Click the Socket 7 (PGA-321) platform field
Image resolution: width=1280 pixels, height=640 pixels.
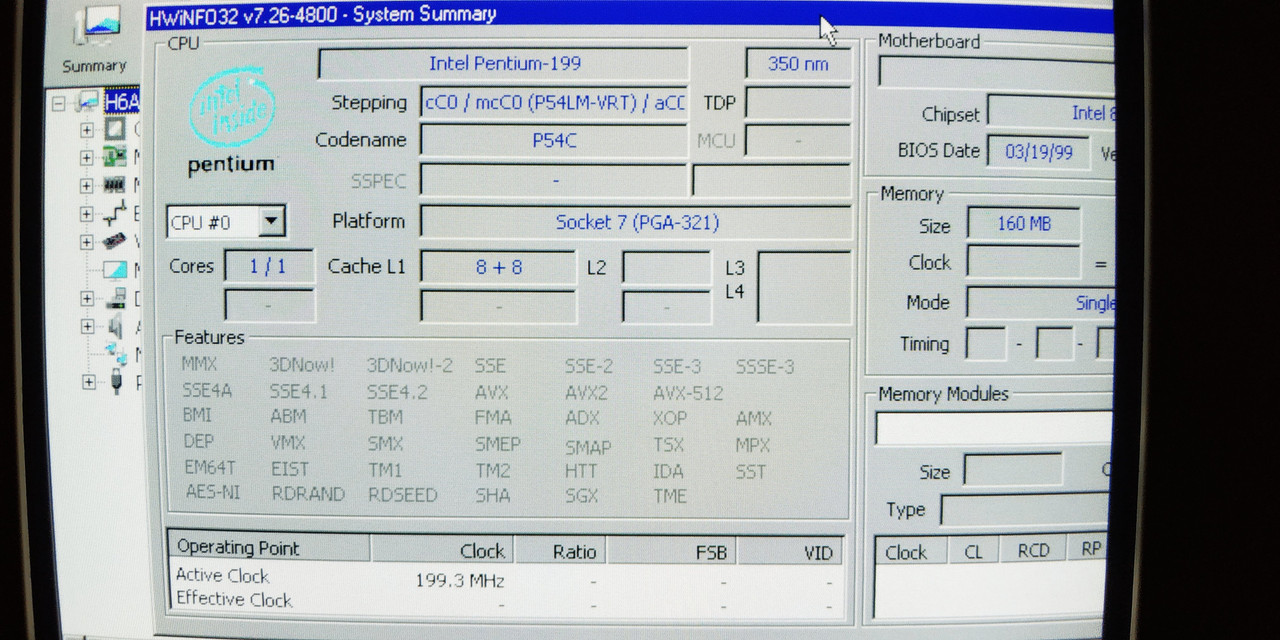coord(636,222)
